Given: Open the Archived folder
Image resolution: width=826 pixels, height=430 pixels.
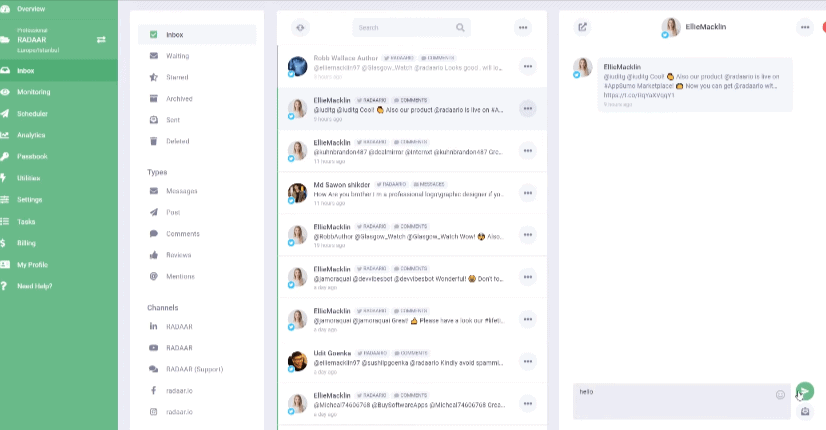Looking at the screenshot, I should click(179, 98).
